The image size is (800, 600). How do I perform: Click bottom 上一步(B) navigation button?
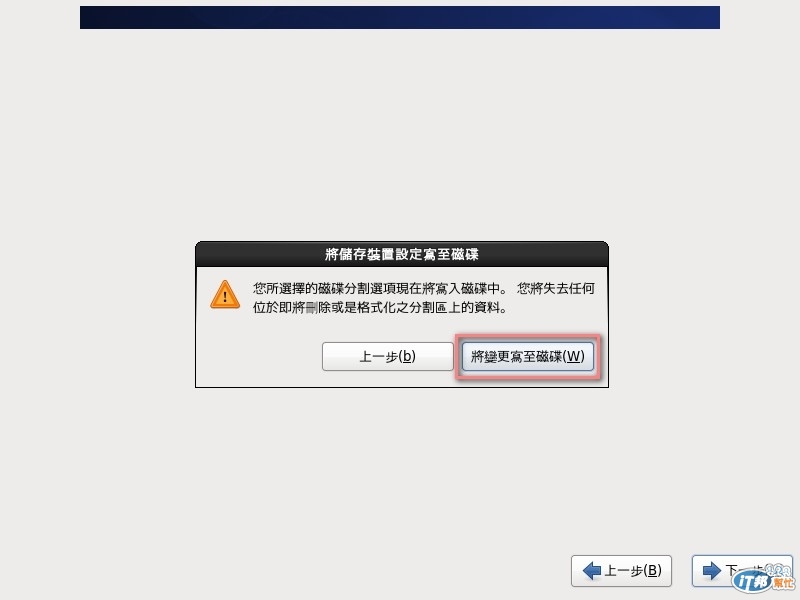coord(621,570)
